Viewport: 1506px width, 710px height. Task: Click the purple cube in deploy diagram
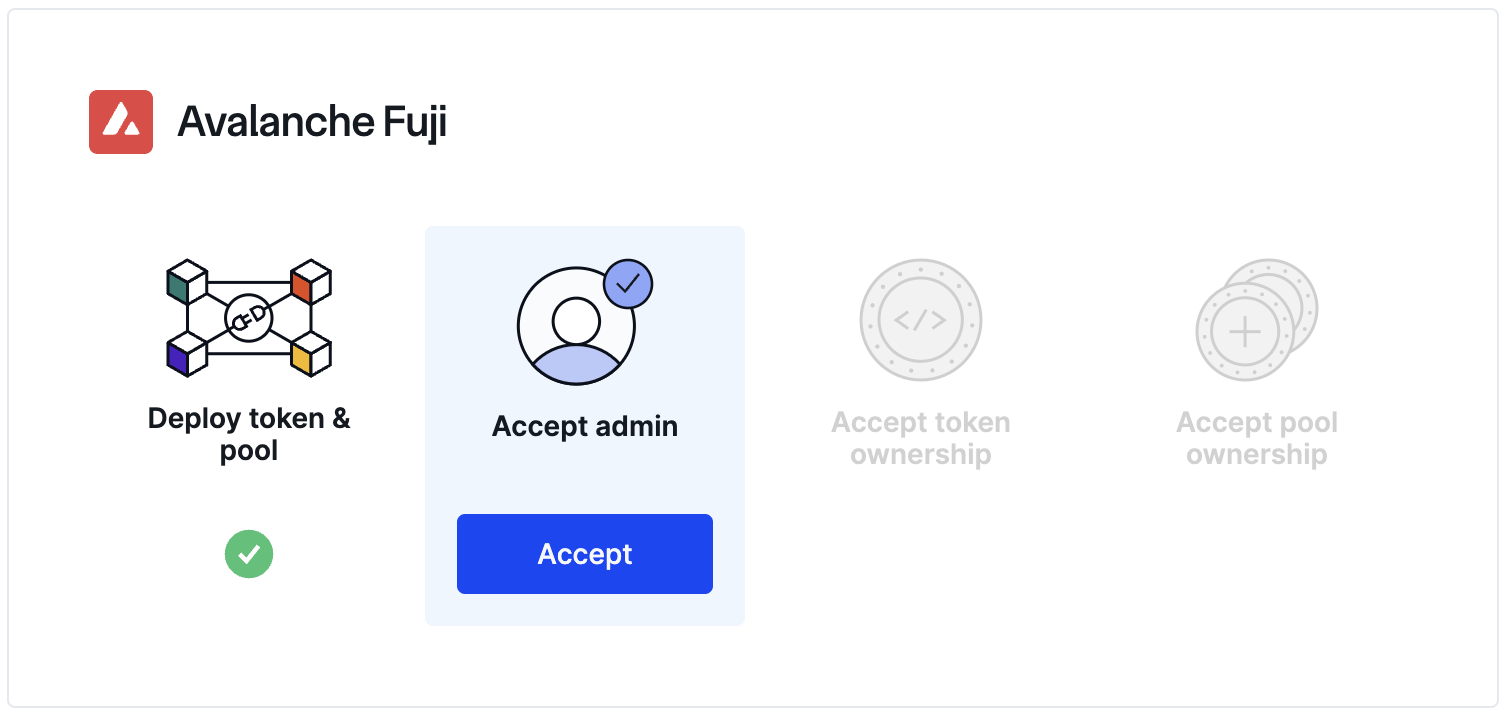185,354
